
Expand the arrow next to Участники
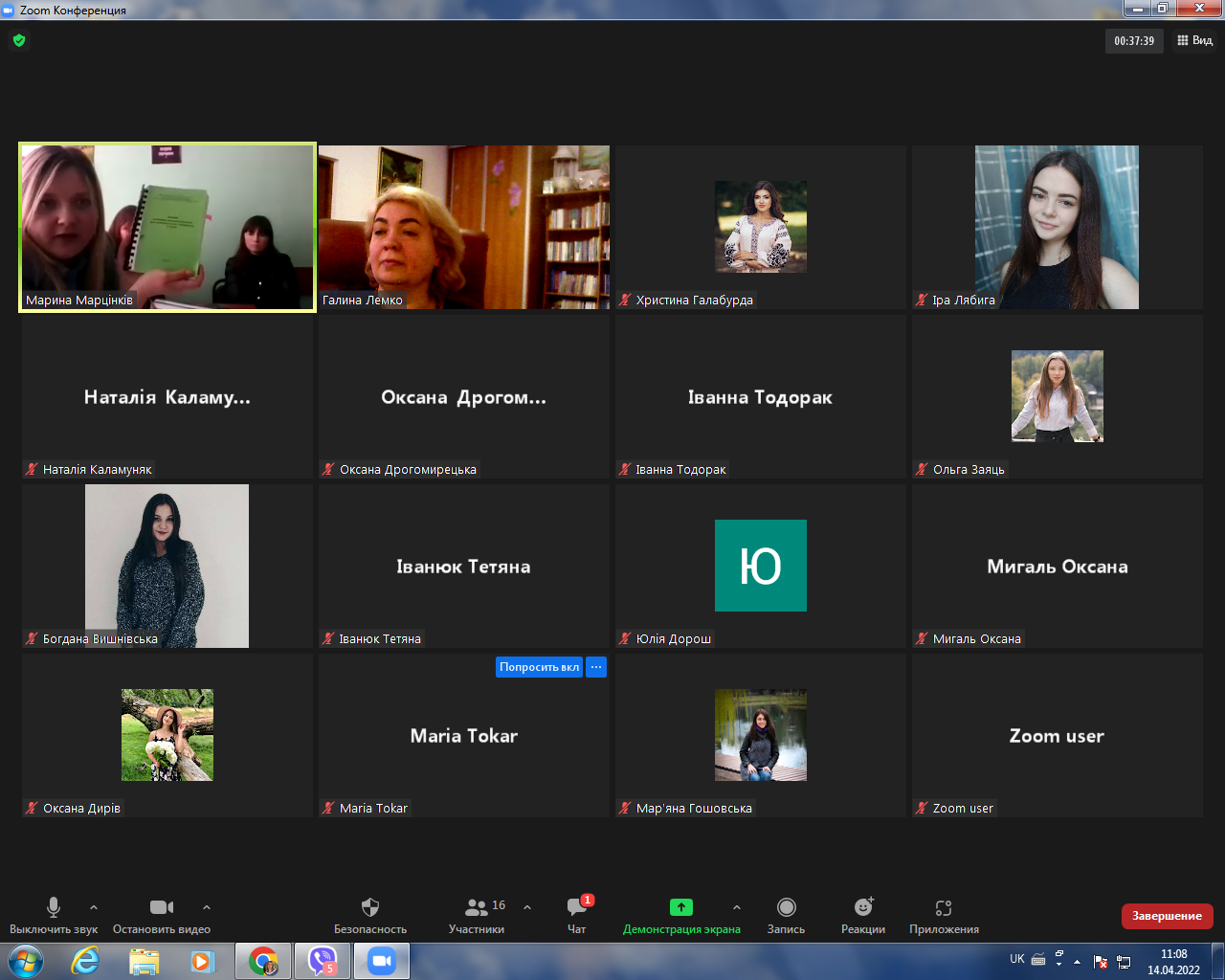click(x=527, y=907)
